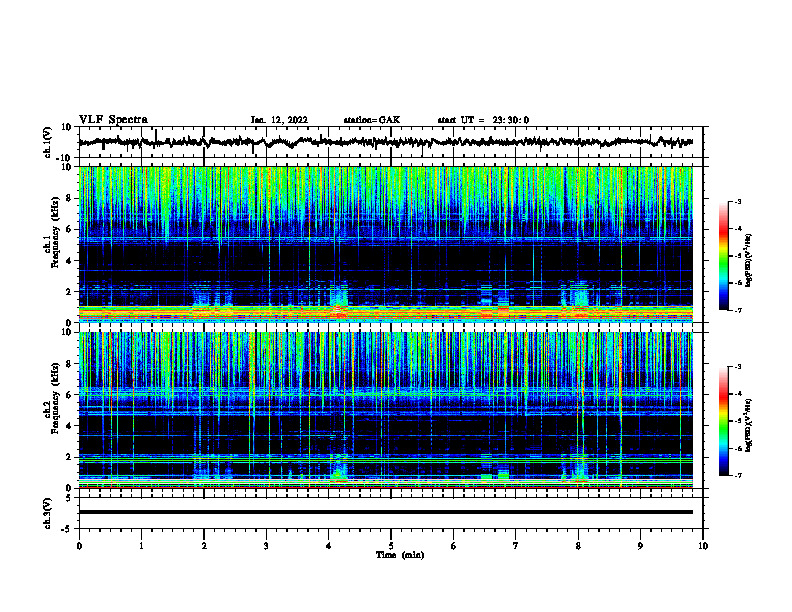Viewport: 792px width, 612px height.
Task: Click the time axis tick label "10"
Action: pyautogui.click(x=703, y=546)
